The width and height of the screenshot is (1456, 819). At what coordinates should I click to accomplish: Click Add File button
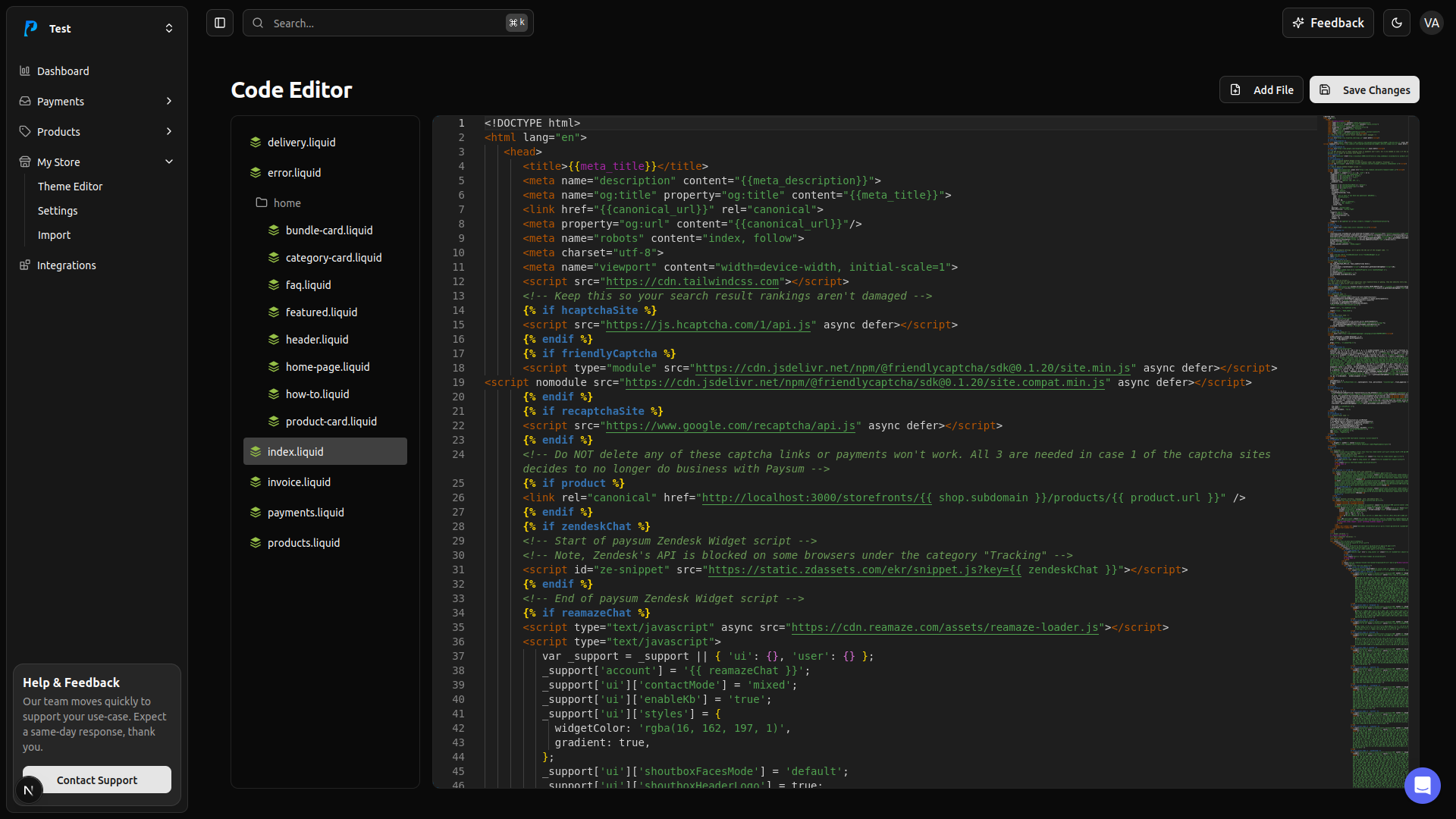1261,89
